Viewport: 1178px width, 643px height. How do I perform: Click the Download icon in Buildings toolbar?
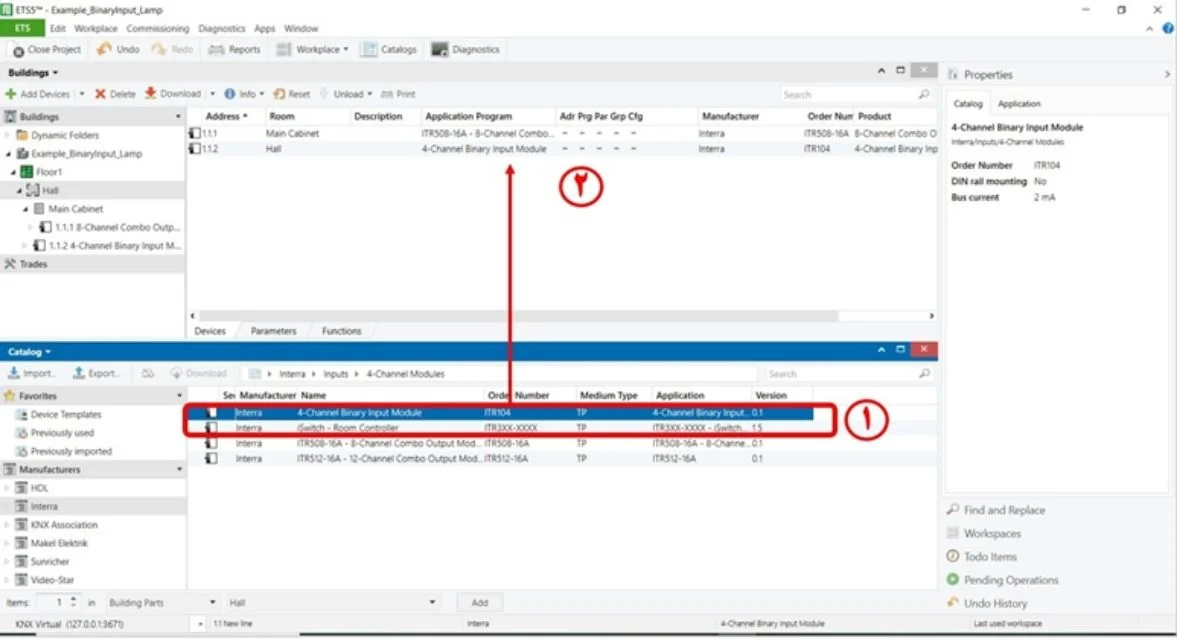click(x=150, y=94)
